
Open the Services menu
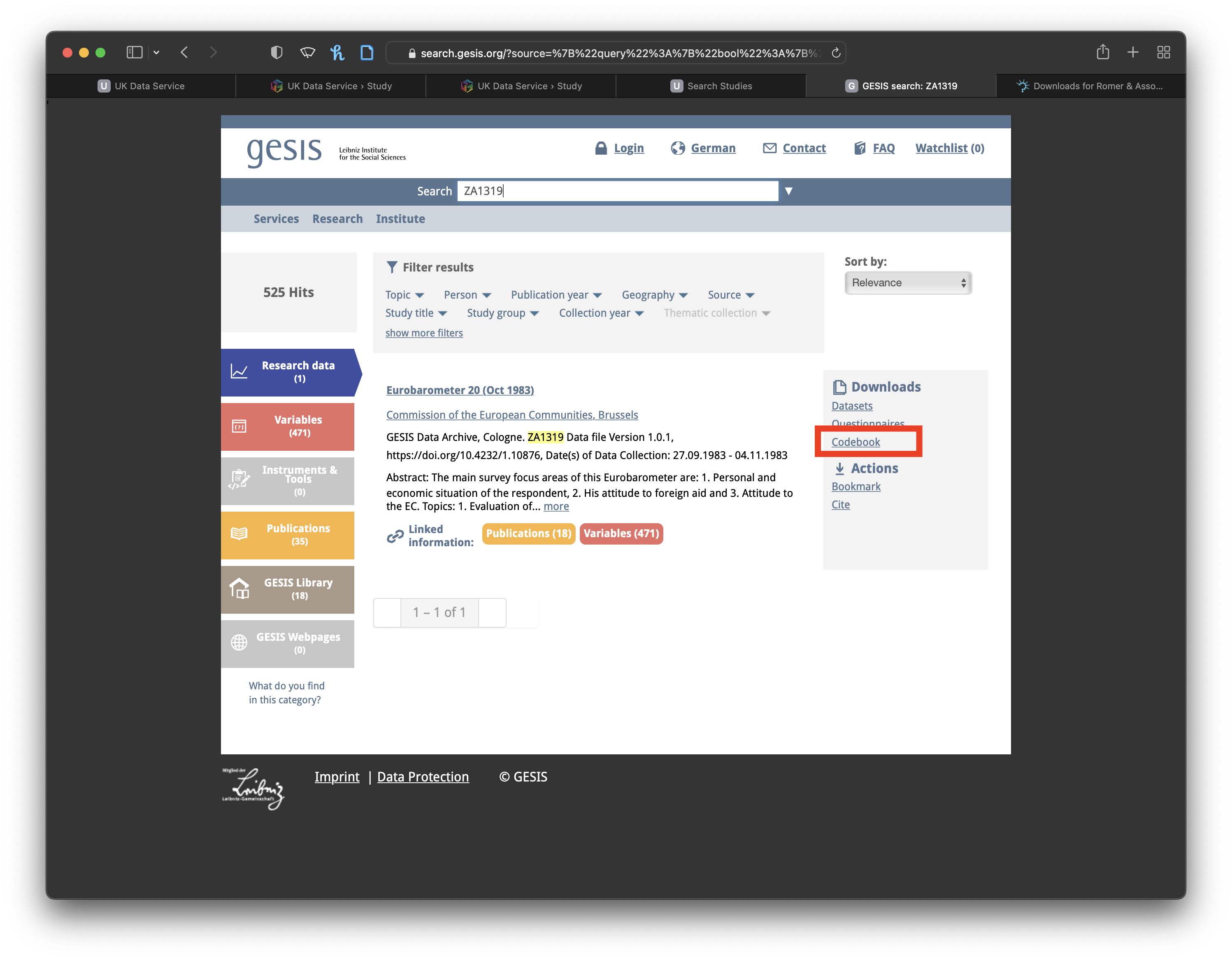(276, 219)
